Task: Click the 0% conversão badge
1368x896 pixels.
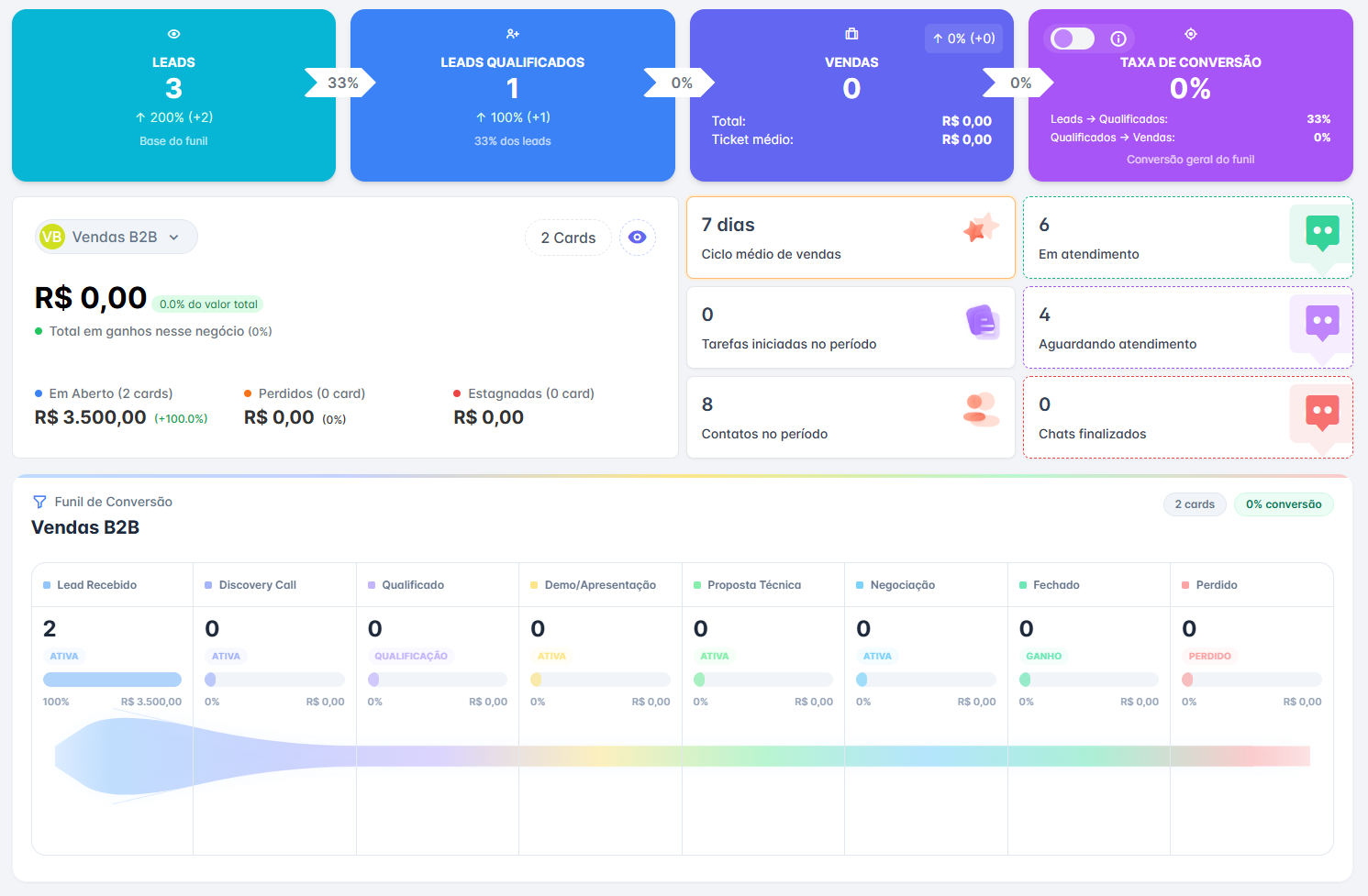Action: 1284,504
